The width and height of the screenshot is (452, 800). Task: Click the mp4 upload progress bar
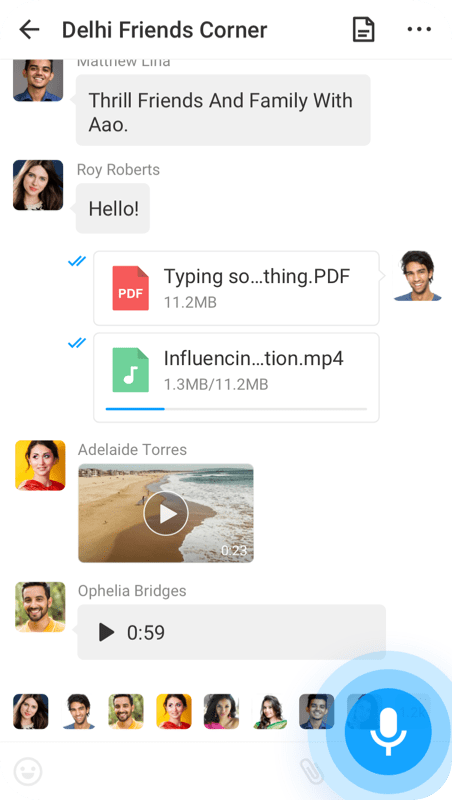tap(236, 409)
